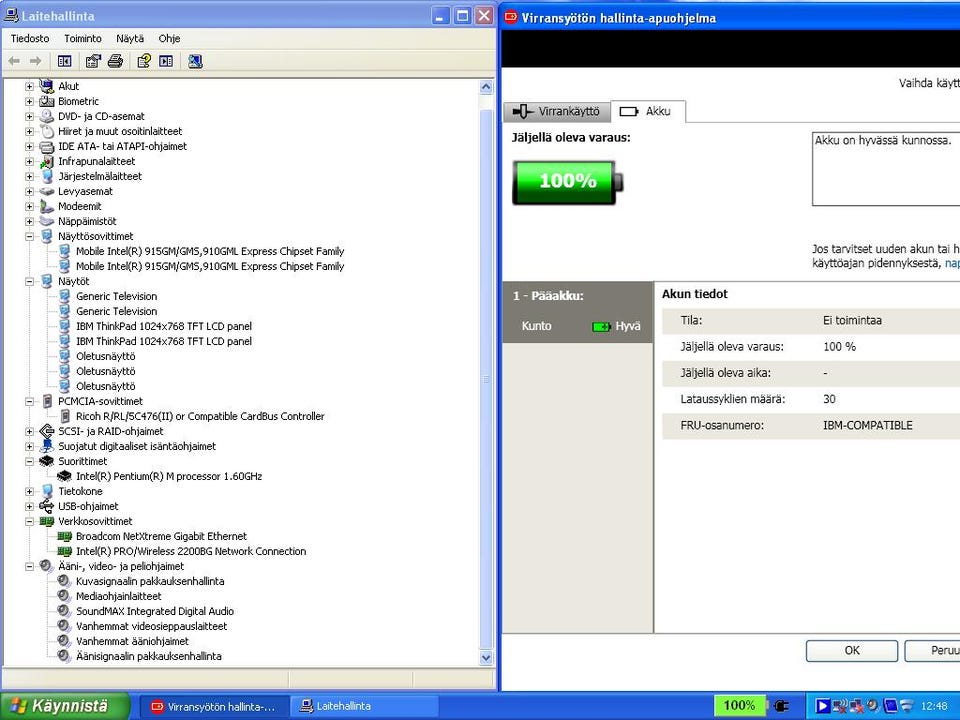Click the 12:48 taskbar clock

[933, 707]
